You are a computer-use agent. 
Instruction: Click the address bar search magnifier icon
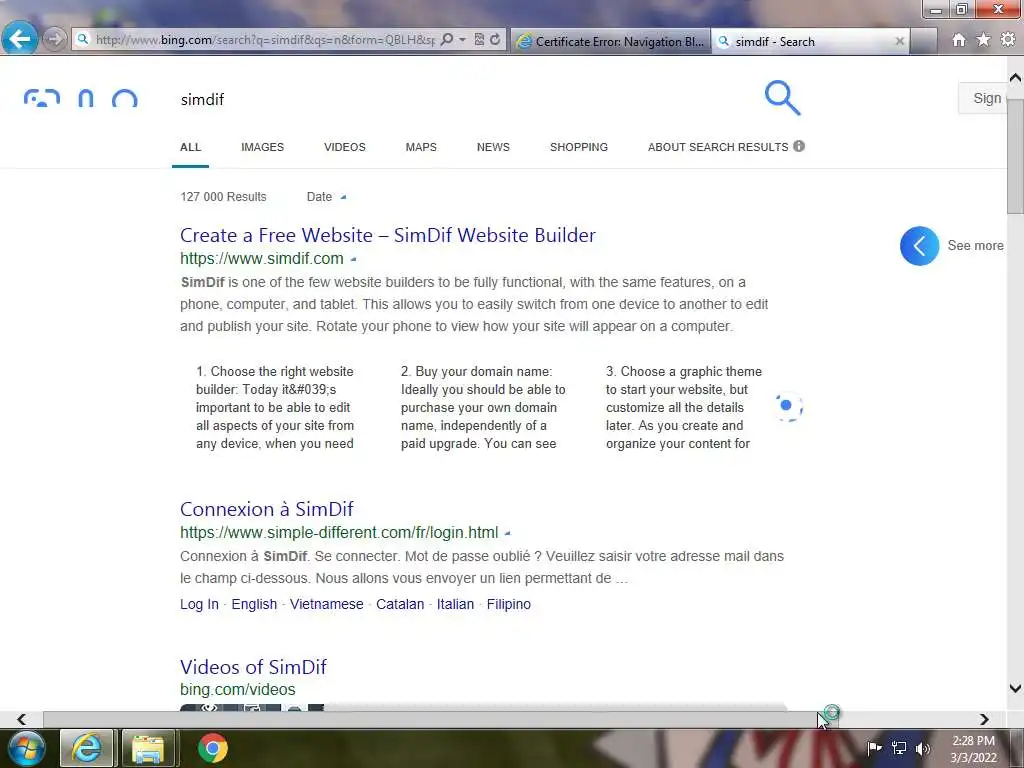coord(447,40)
